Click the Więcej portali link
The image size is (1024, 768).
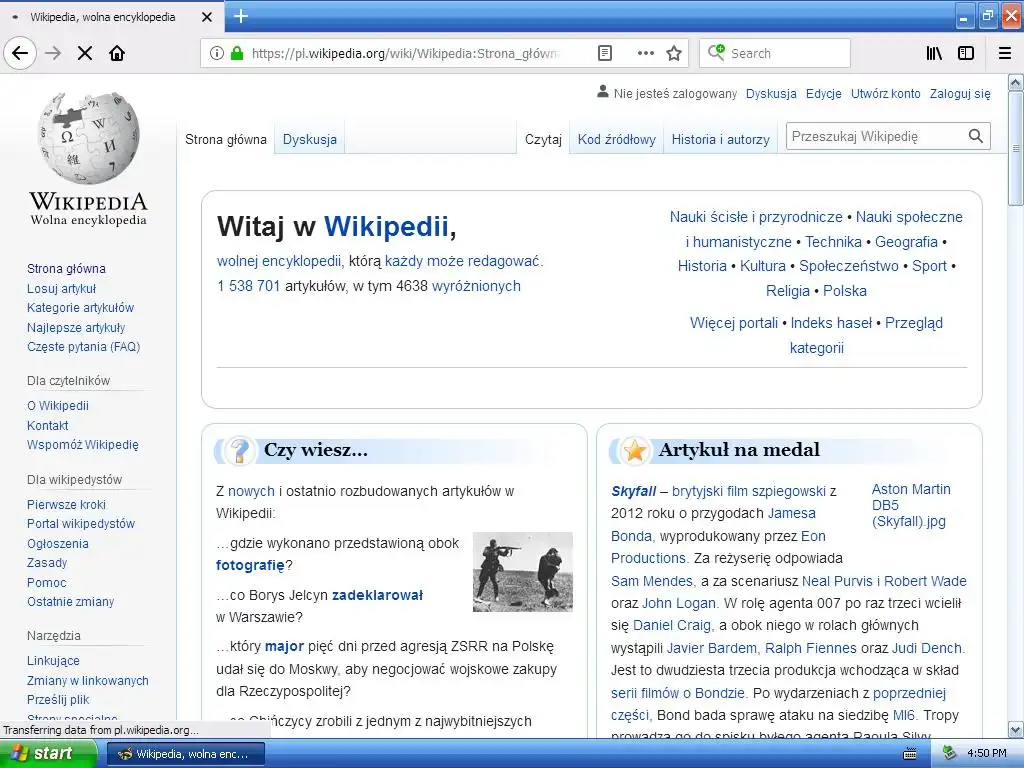pos(734,323)
